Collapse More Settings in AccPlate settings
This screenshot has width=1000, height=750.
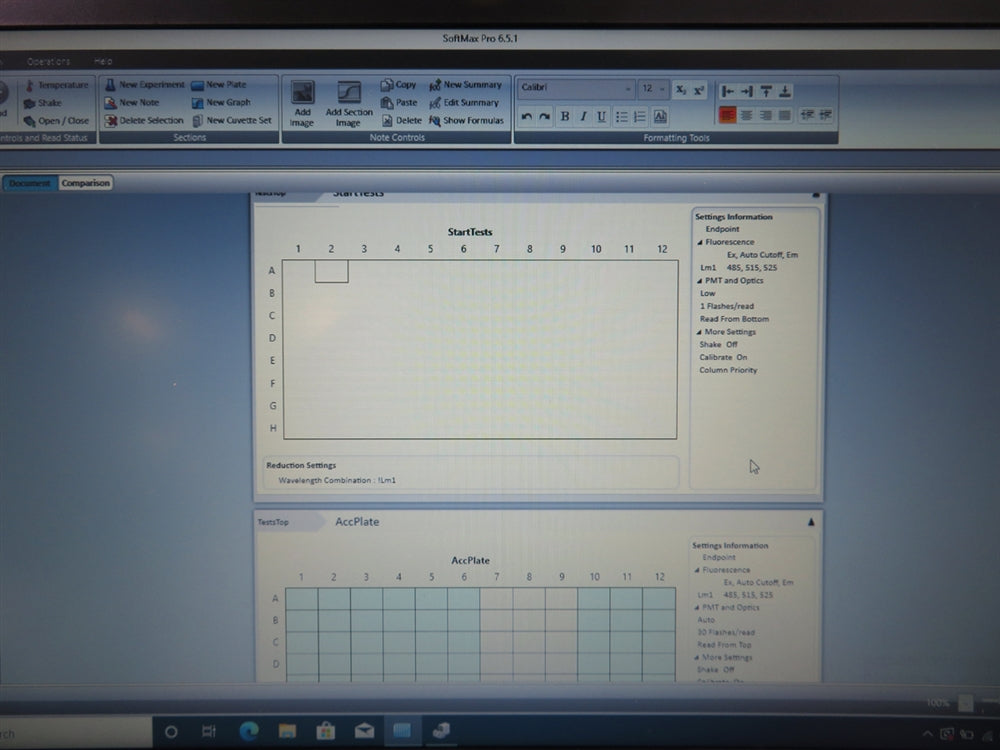click(x=696, y=658)
